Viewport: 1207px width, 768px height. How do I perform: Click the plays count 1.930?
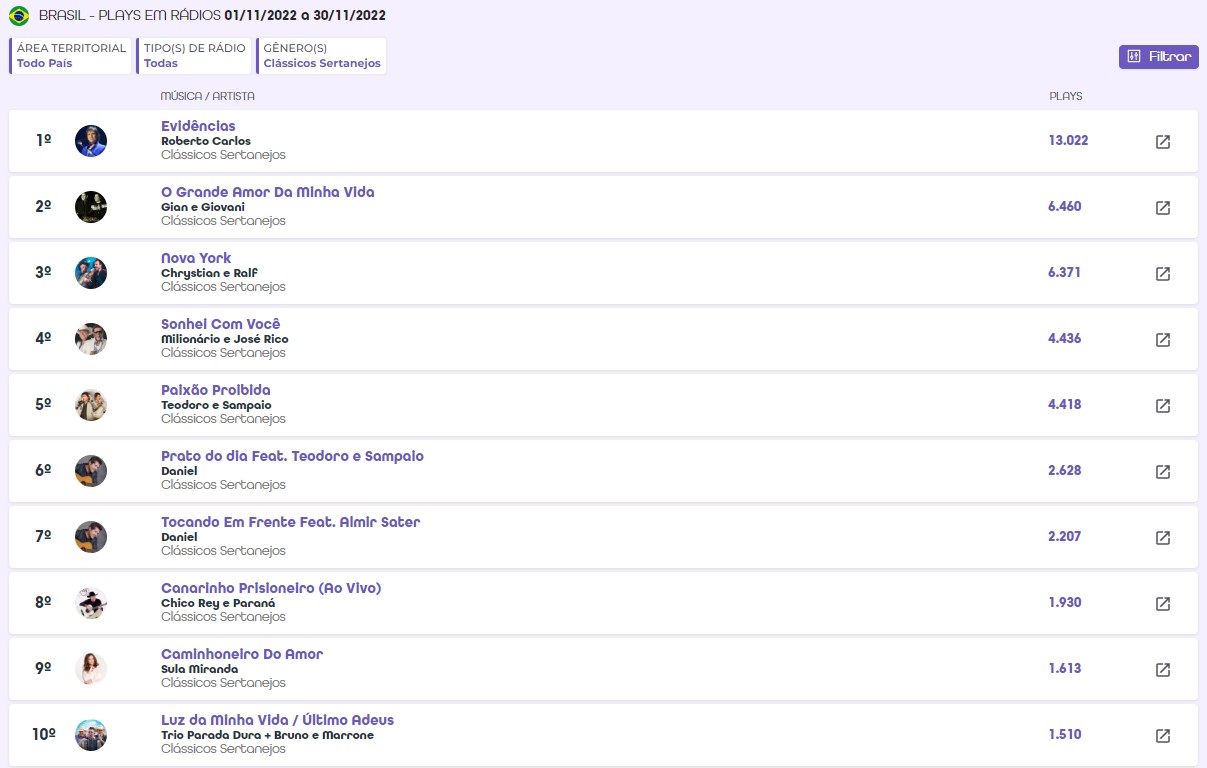pyautogui.click(x=1065, y=603)
